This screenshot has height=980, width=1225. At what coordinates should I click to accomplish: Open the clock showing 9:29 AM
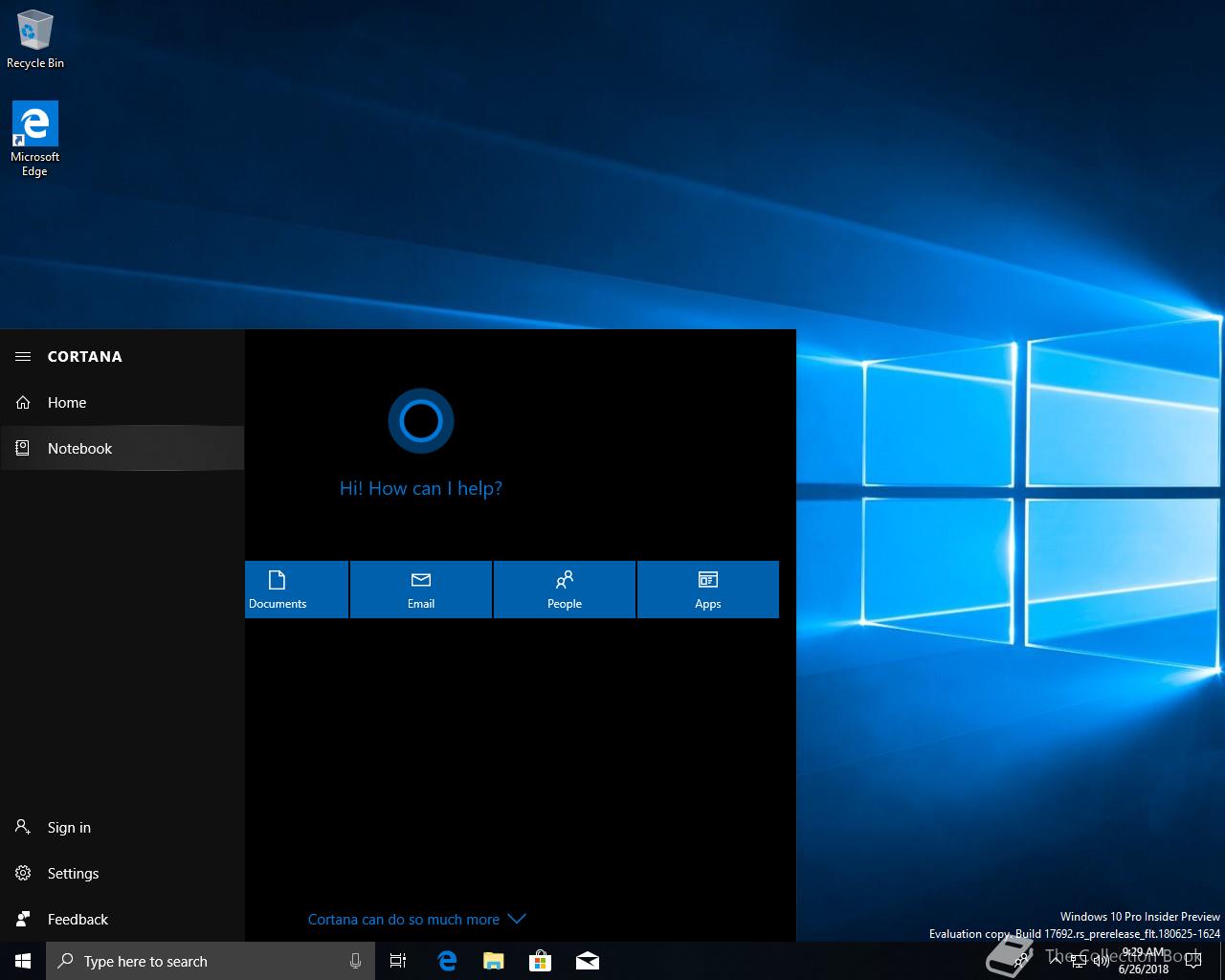point(1144,961)
